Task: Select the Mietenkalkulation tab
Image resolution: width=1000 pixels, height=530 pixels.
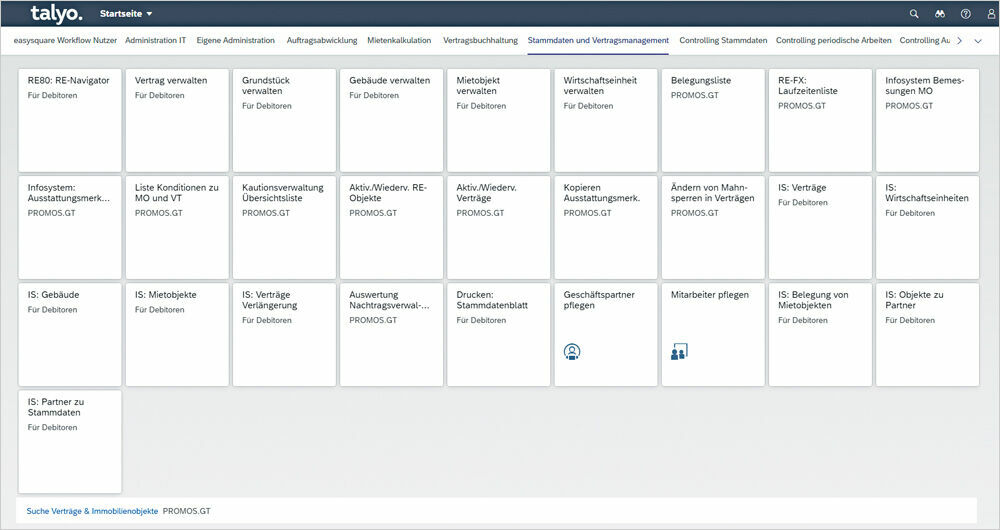Action: coord(400,41)
